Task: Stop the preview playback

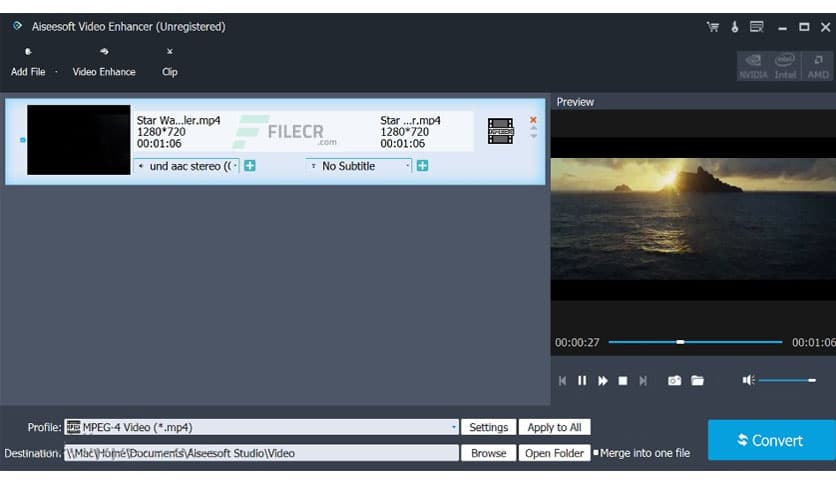Action: click(x=623, y=381)
